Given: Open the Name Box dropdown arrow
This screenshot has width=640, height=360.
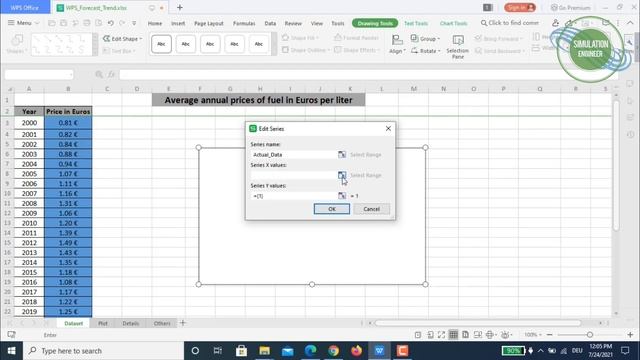Looking at the screenshot, I should 71,74.
